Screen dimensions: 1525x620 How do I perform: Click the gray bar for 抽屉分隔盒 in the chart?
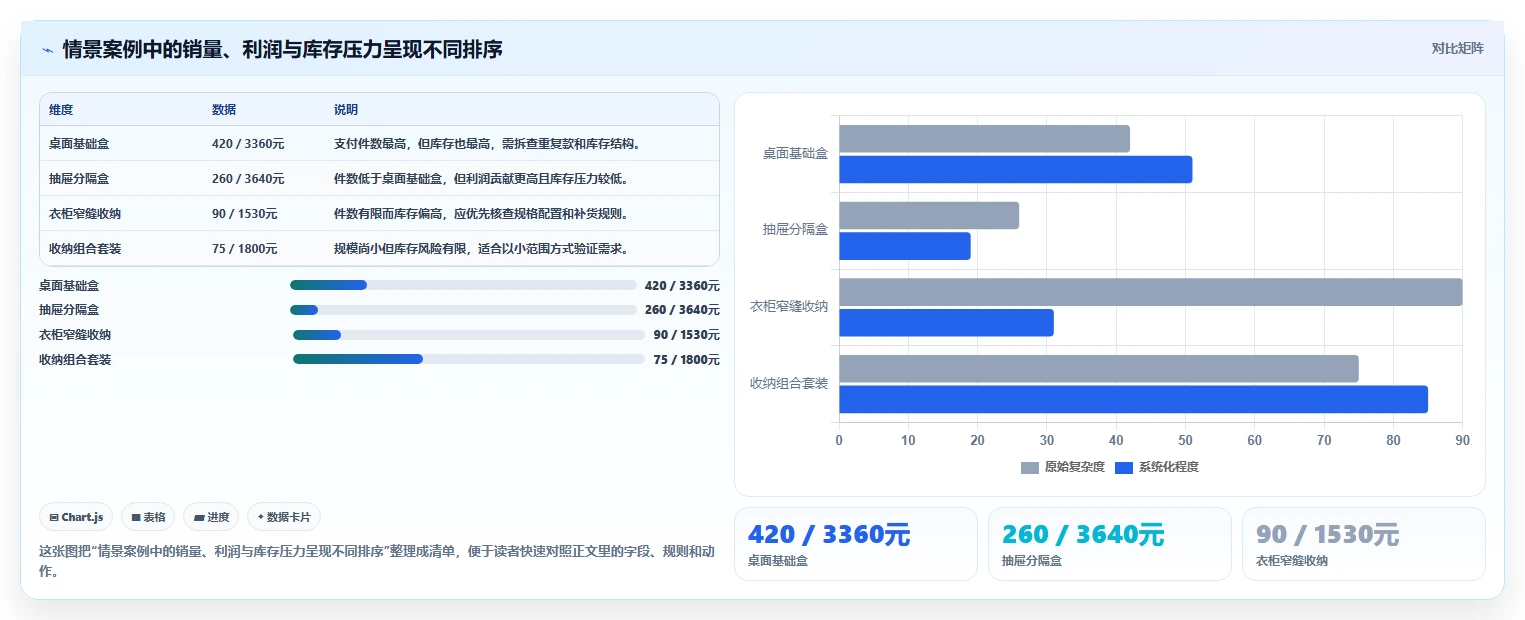(929, 215)
